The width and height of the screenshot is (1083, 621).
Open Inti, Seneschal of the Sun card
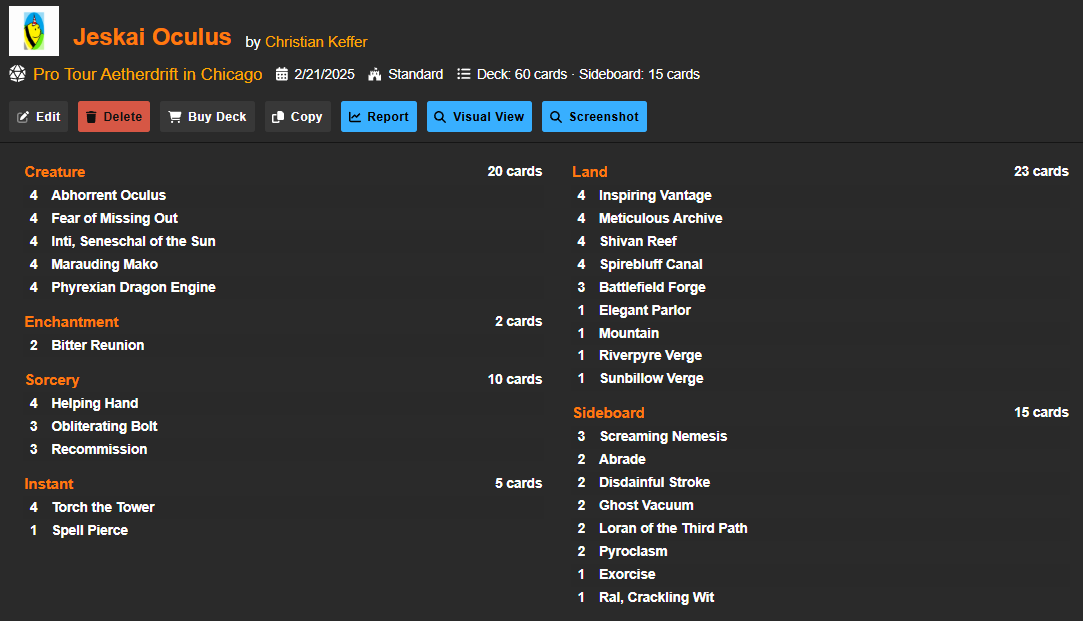[x=133, y=241]
